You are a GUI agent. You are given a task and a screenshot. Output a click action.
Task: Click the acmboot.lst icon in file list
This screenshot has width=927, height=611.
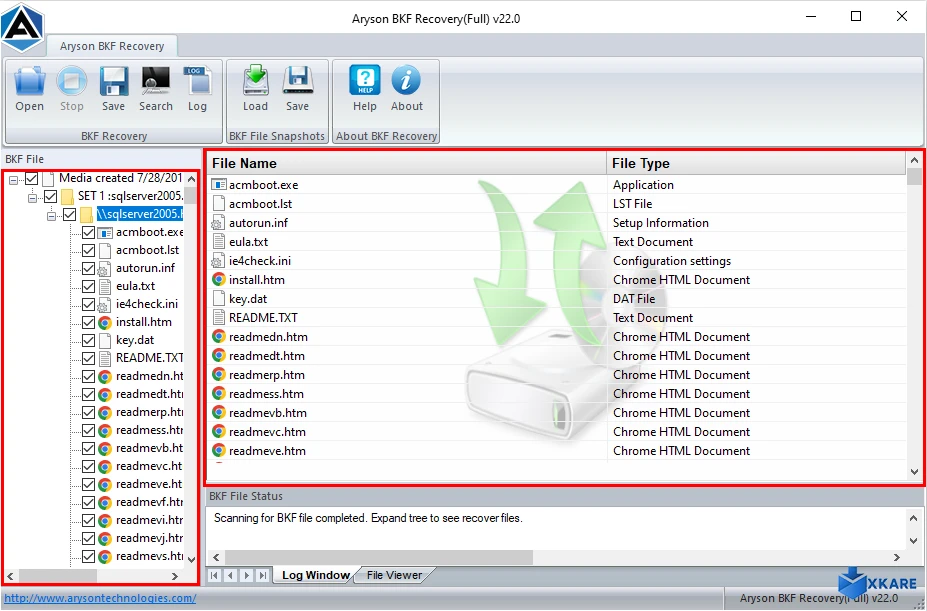click(219, 204)
